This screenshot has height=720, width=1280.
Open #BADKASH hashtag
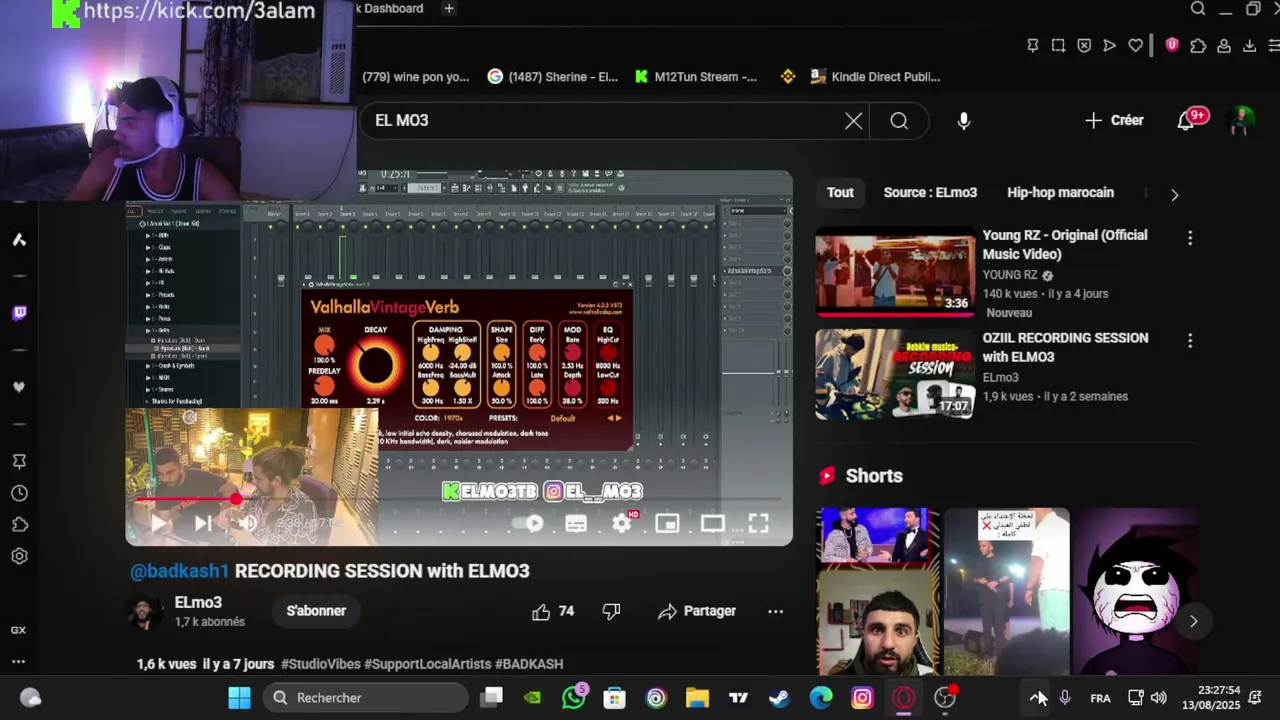(x=529, y=664)
